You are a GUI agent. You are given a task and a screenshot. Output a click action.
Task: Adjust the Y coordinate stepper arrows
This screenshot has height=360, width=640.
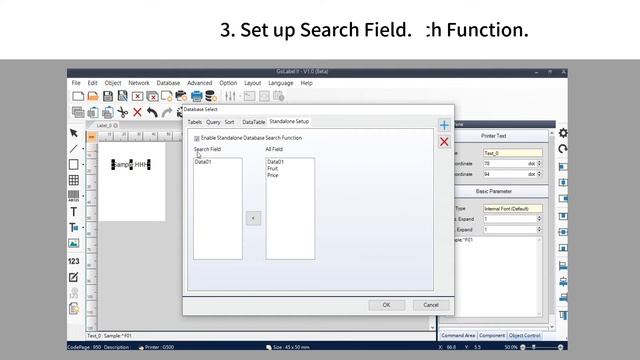tap(539, 174)
